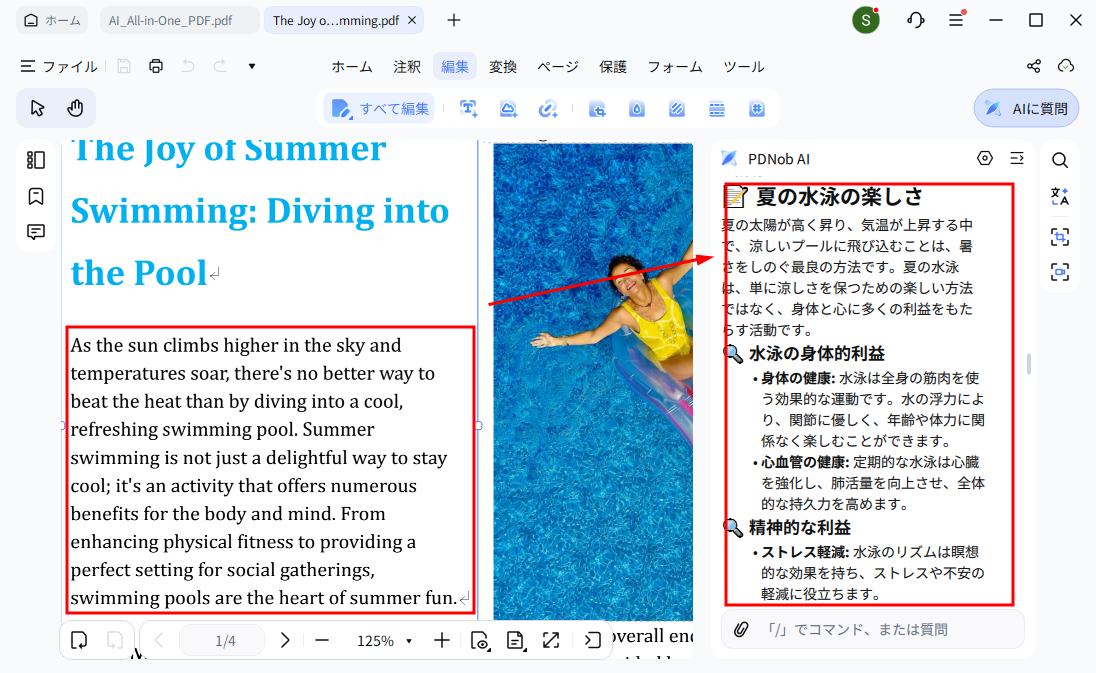Screen dimensions: 1096x673
Task: Rotate page with the first bottom toolbar icon
Action: 79,640
